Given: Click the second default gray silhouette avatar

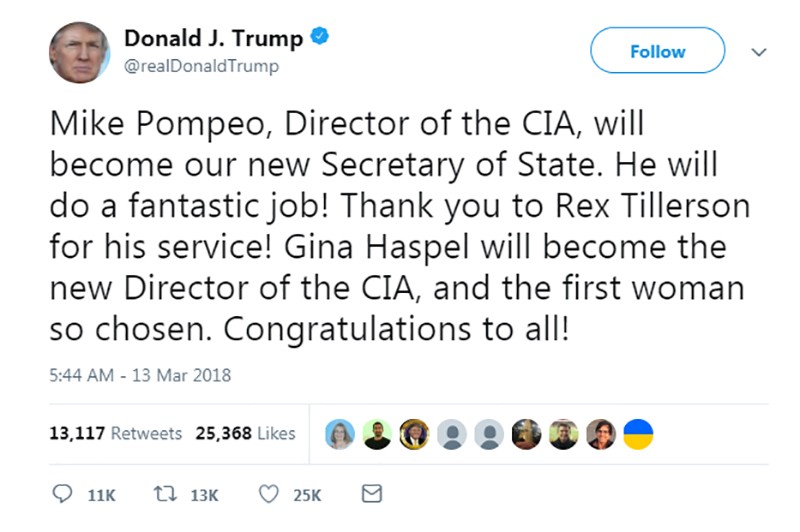Looking at the screenshot, I should click(x=489, y=434).
